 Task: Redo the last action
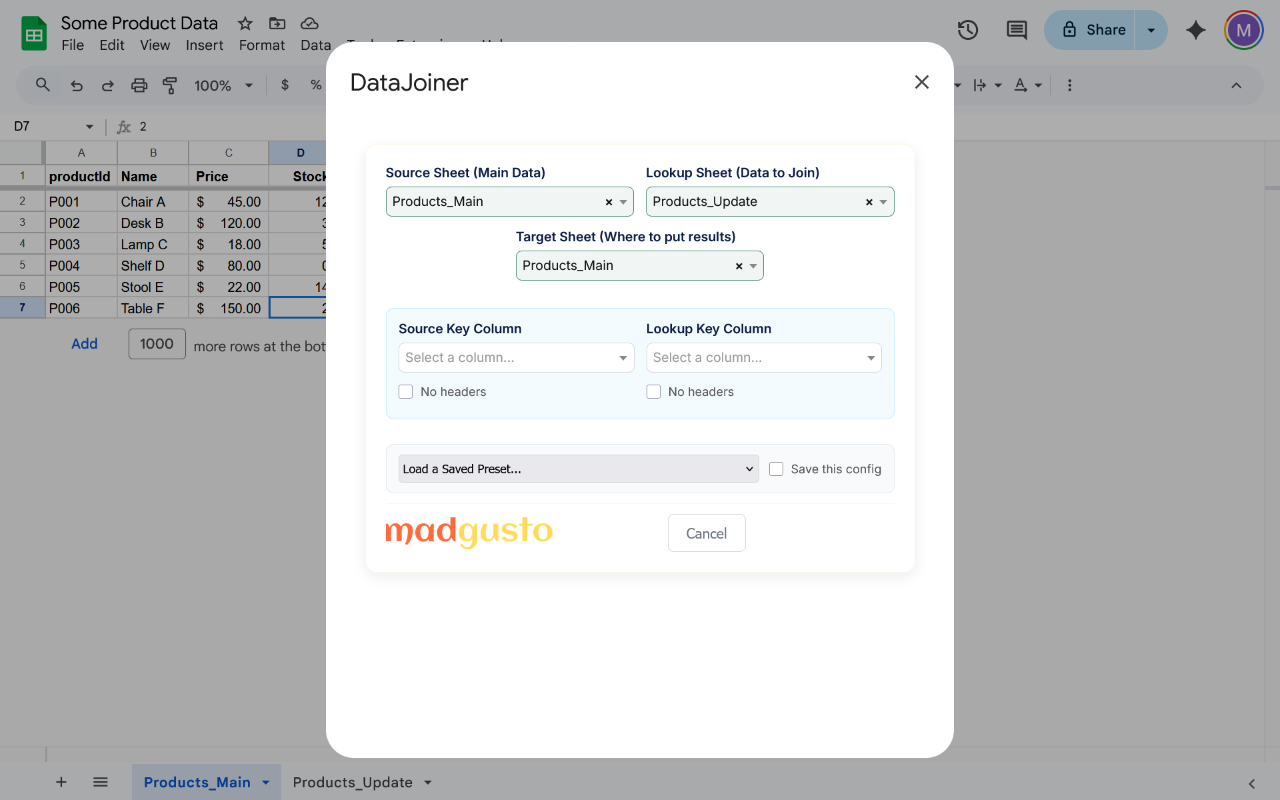tap(107, 85)
